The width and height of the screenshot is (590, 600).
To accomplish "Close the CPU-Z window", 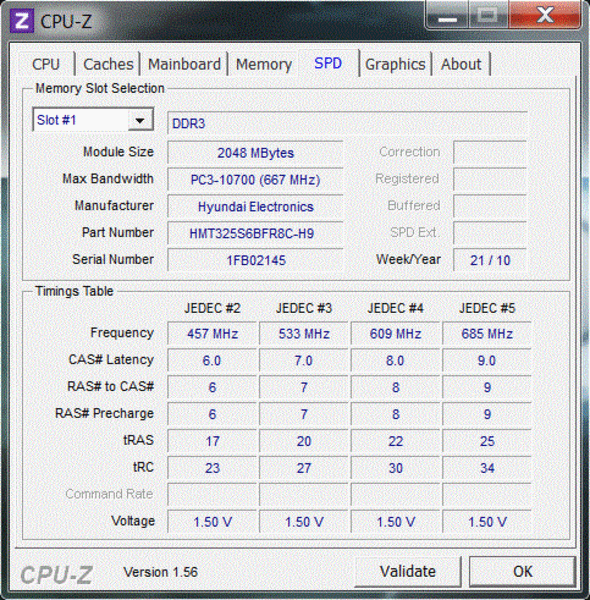I will [545, 15].
